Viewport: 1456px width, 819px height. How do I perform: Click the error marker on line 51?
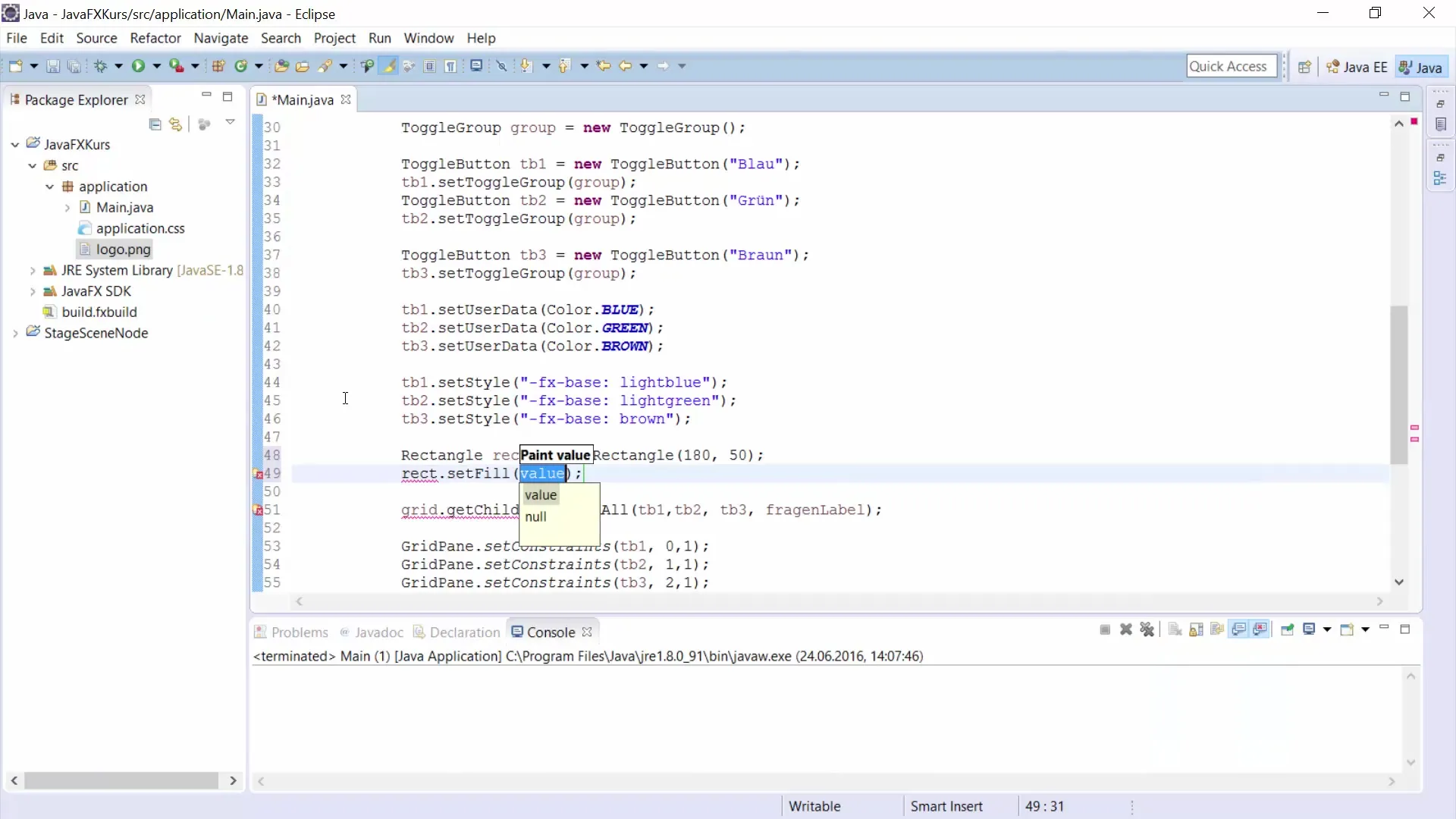click(x=258, y=510)
